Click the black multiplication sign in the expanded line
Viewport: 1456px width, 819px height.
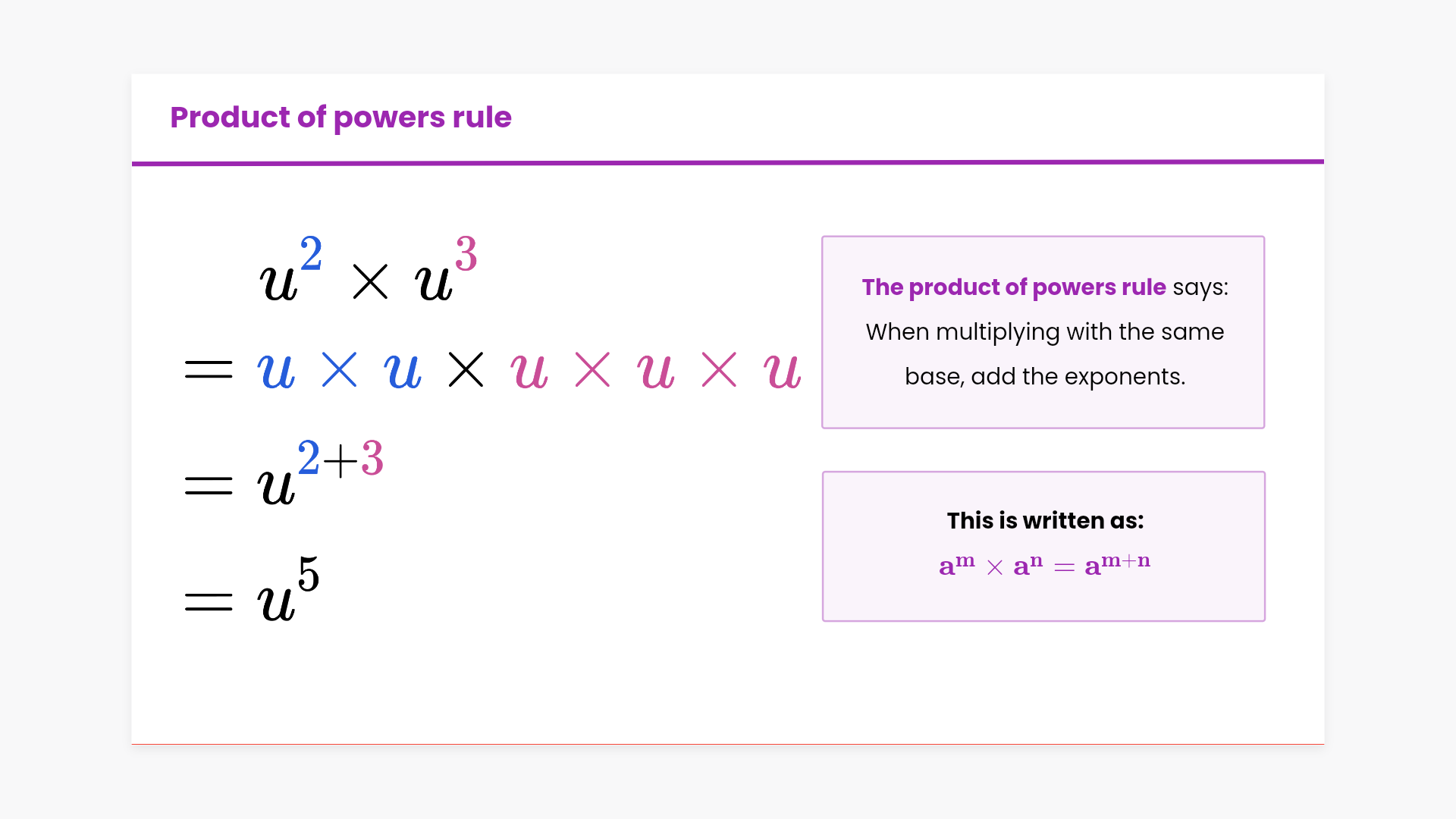(x=466, y=370)
